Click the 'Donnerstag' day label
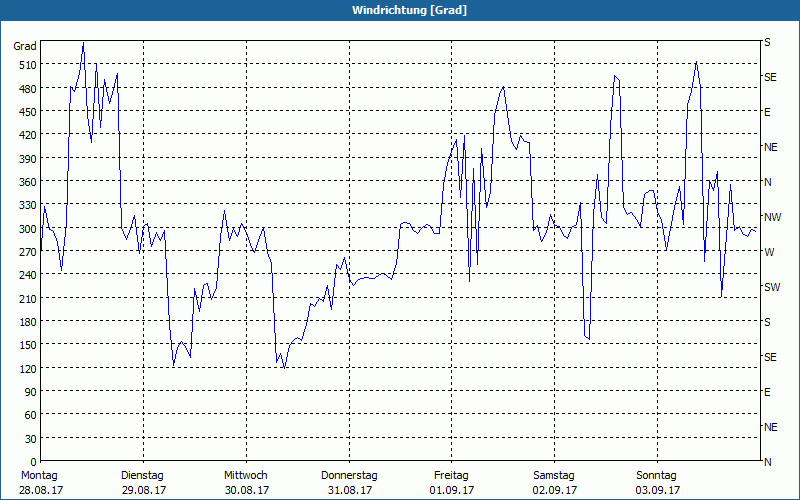This screenshot has width=800, height=500. [349, 476]
